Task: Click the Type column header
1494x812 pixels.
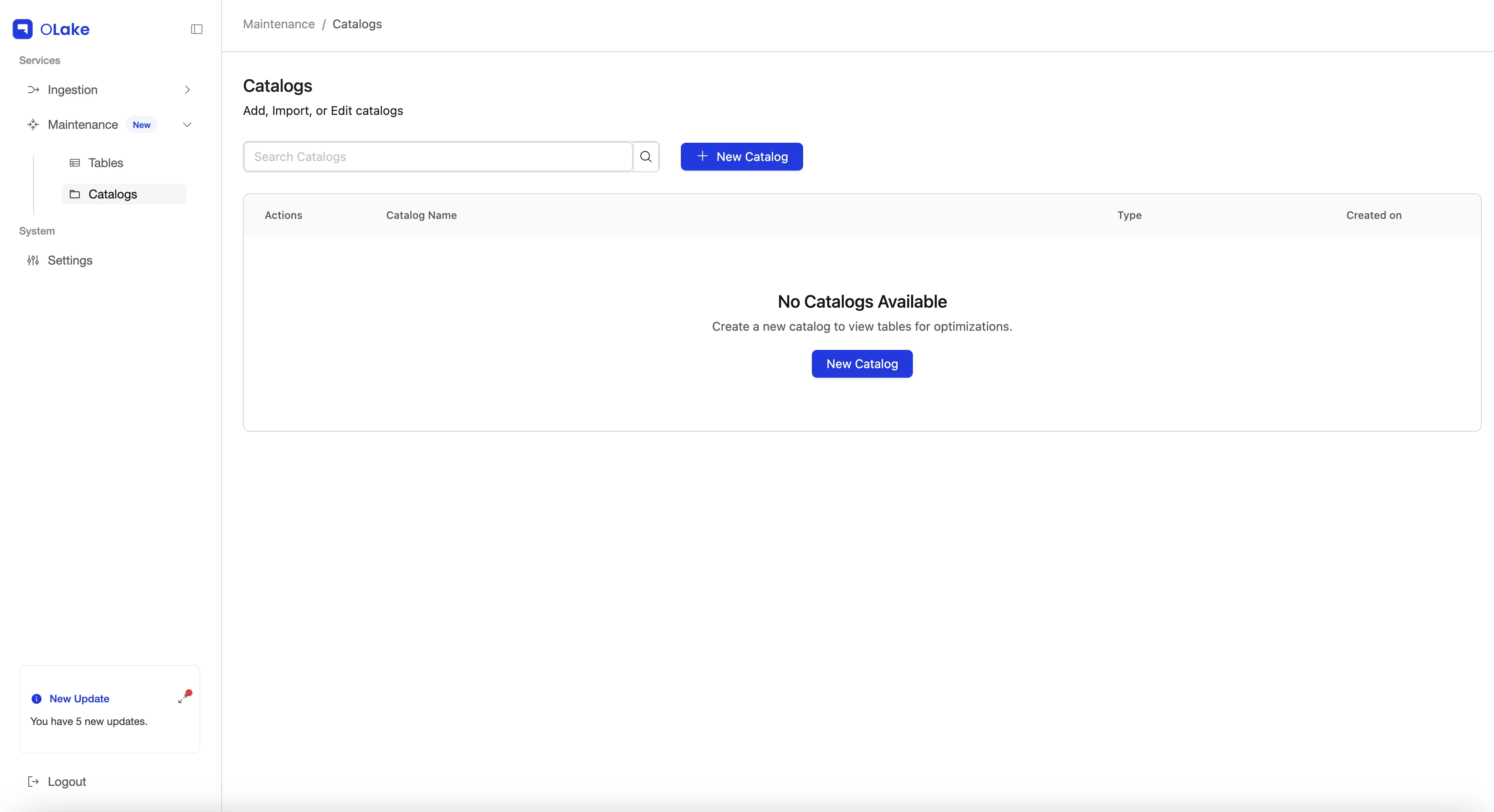Action: pyautogui.click(x=1129, y=215)
